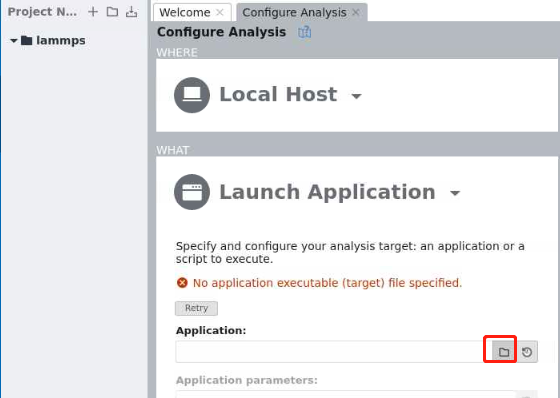
Task: Click the red error icon
Action: [x=182, y=283]
